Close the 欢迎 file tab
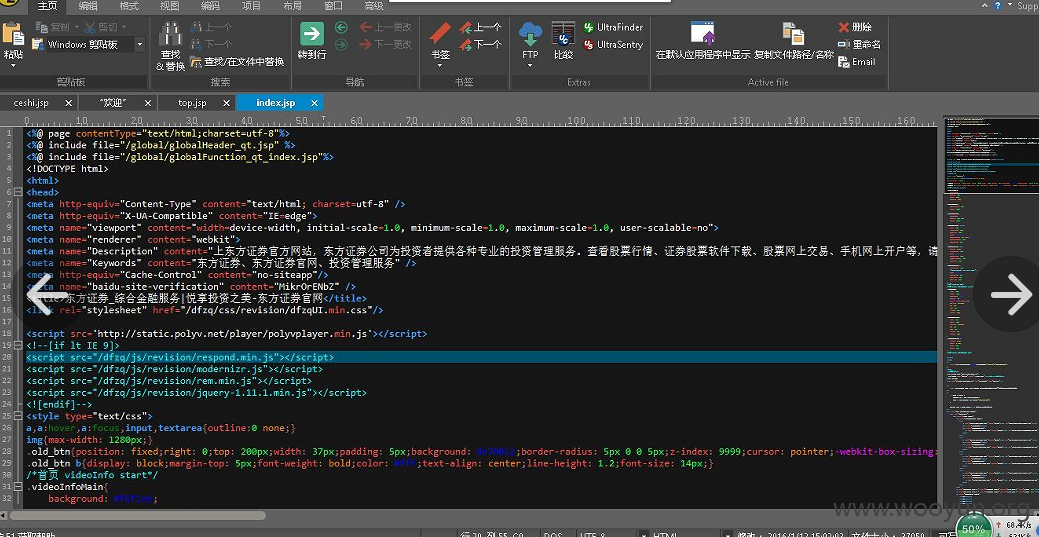This screenshot has width=1039, height=537. pyautogui.click(x=148, y=103)
